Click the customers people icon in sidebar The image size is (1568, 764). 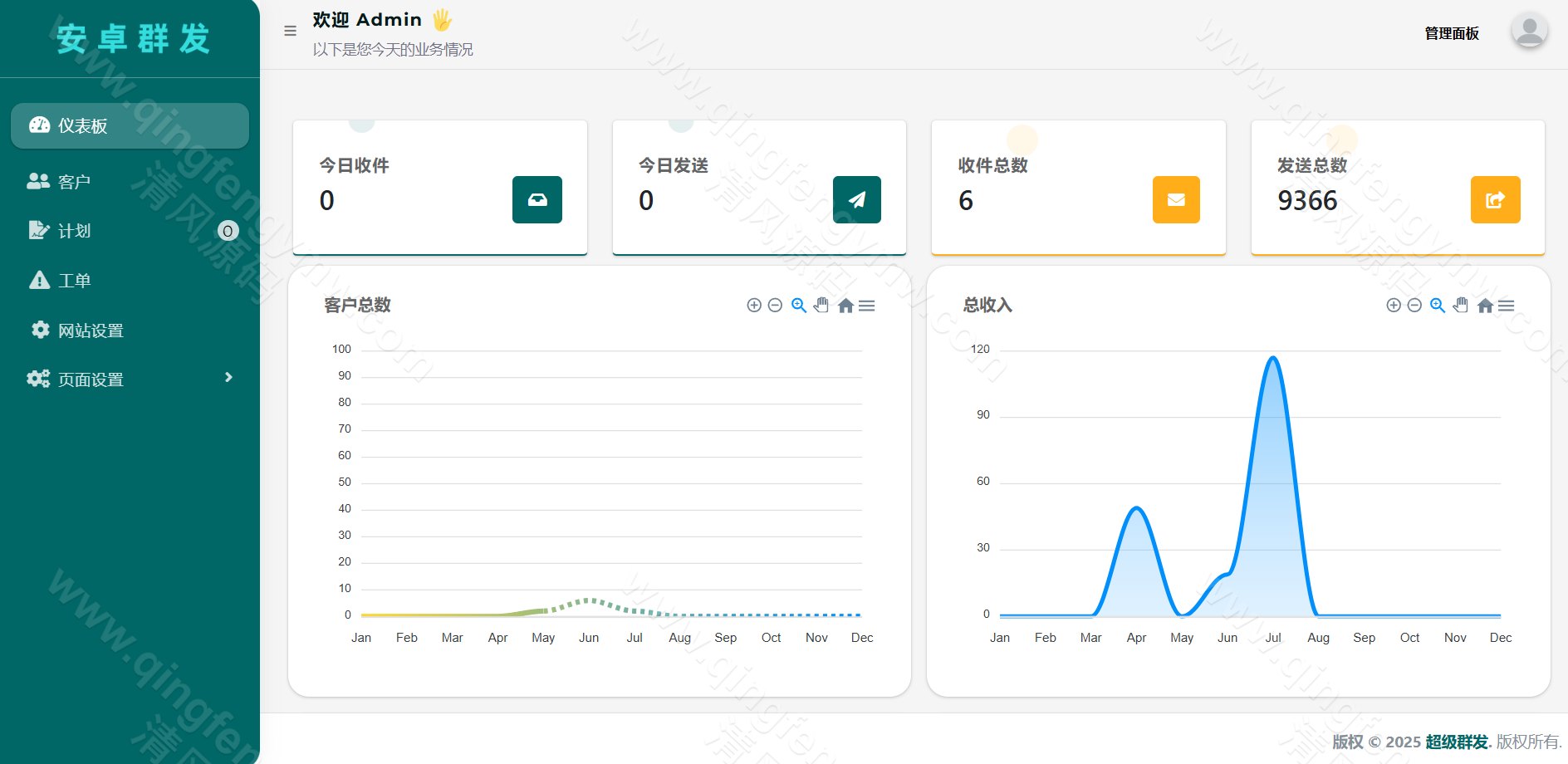click(38, 180)
